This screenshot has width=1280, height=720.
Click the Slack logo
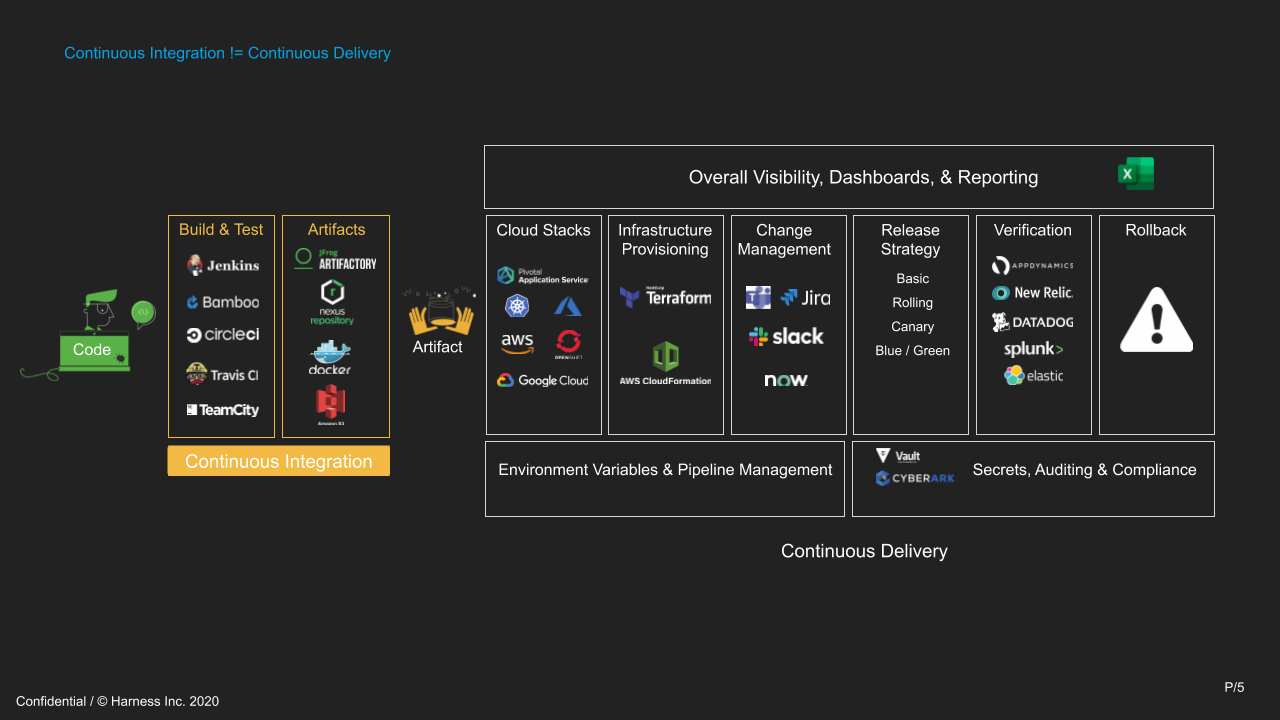(x=786, y=337)
